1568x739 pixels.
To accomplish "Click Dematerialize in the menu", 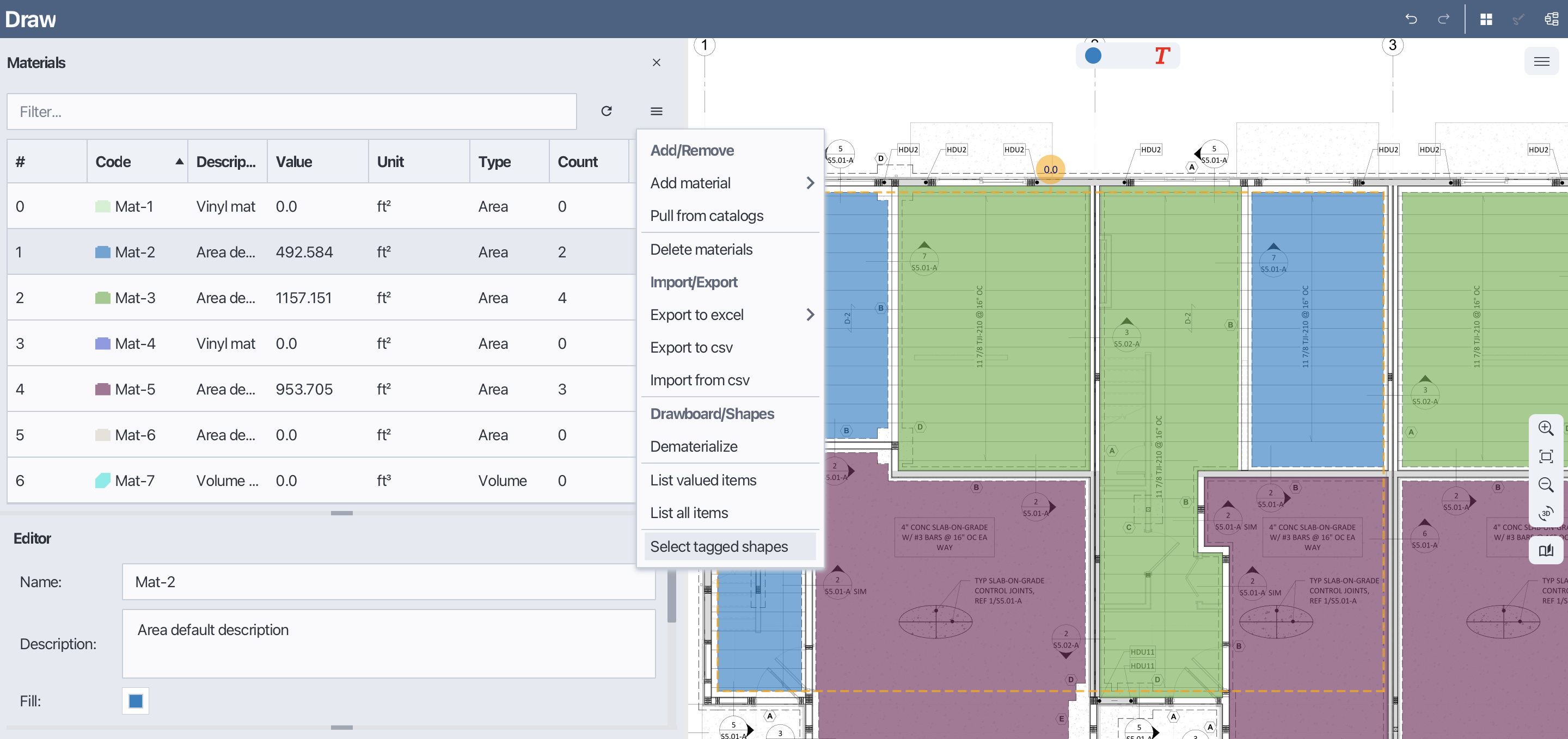I will [693, 446].
